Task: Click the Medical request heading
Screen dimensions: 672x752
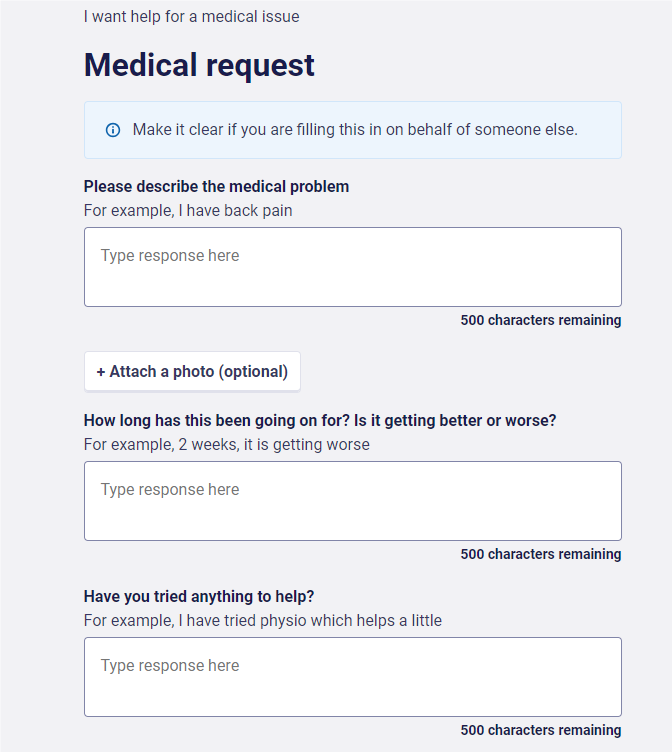Action: [x=199, y=65]
